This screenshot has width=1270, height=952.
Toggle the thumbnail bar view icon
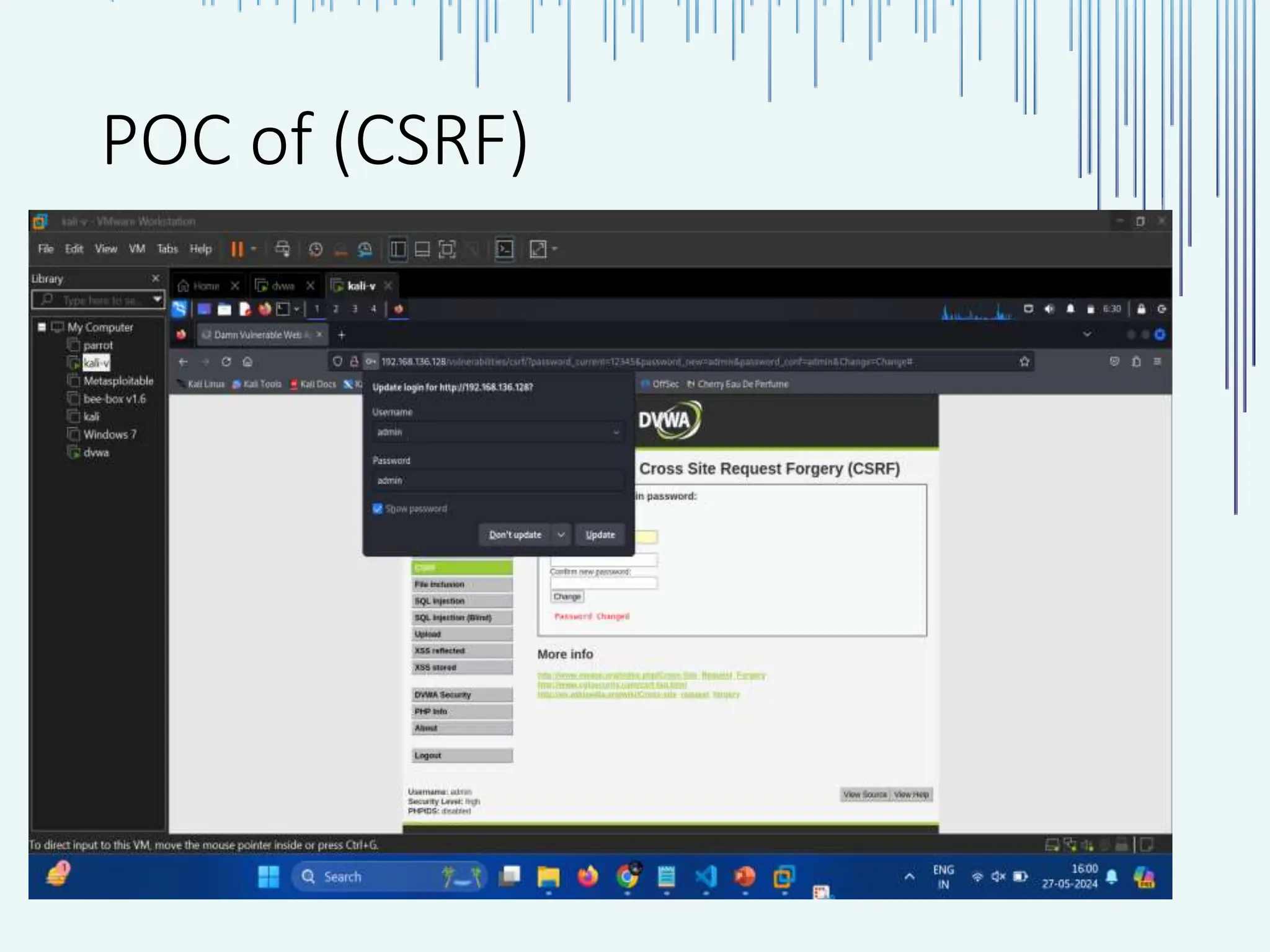pyautogui.click(x=422, y=249)
